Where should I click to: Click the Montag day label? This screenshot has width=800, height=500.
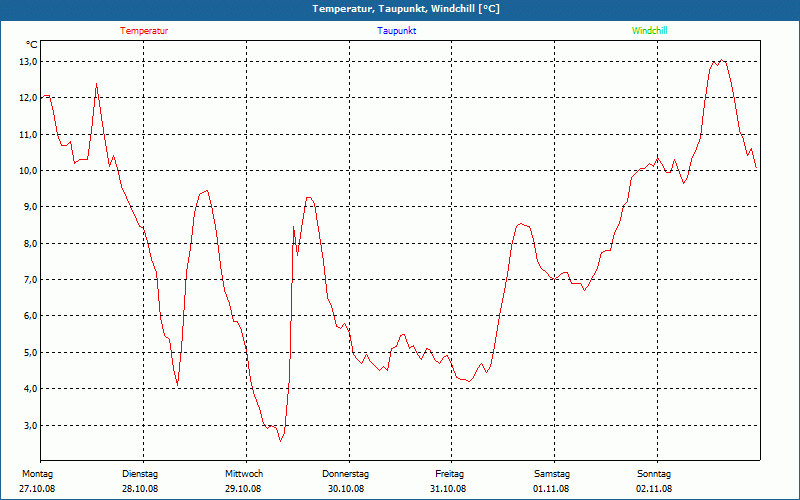pyautogui.click(x=37, y=474)
